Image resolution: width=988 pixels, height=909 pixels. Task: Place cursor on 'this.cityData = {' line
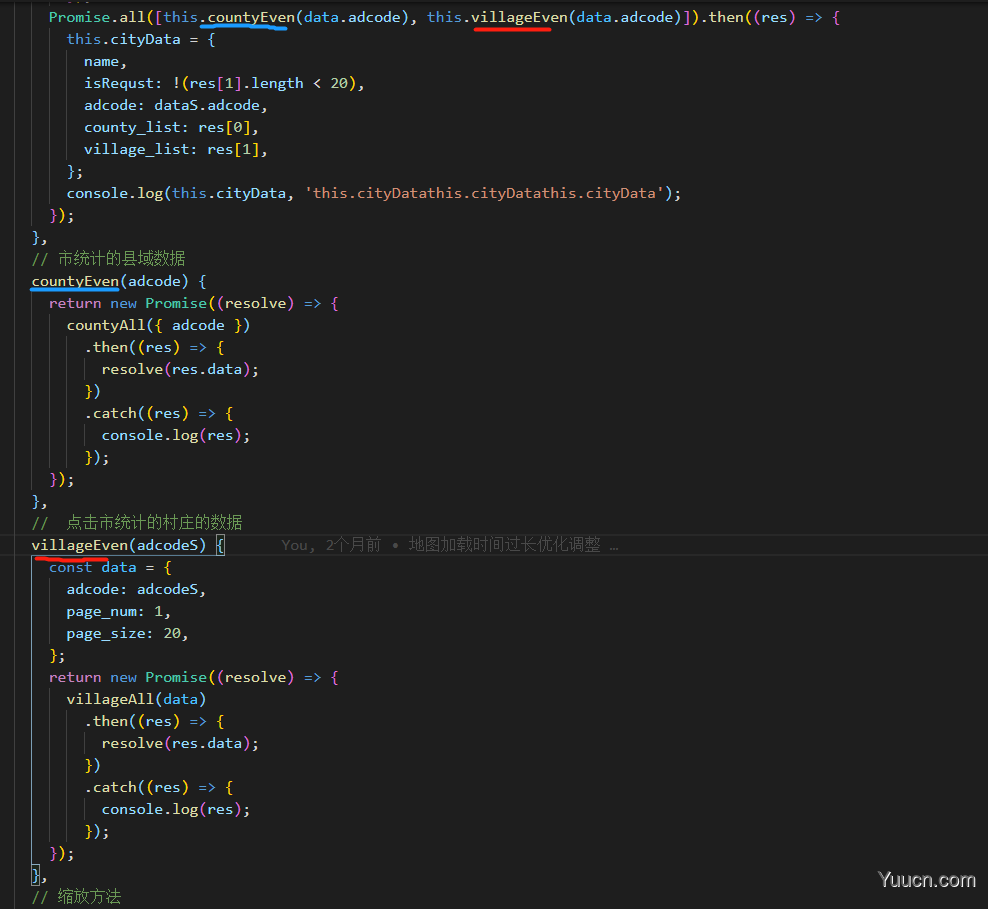pos(141,40)
